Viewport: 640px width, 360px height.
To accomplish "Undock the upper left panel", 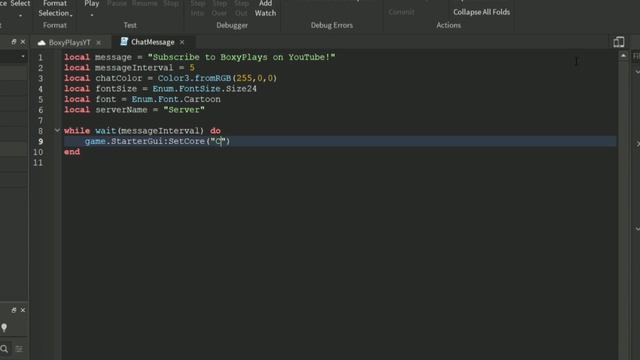I will coord(13,42).
